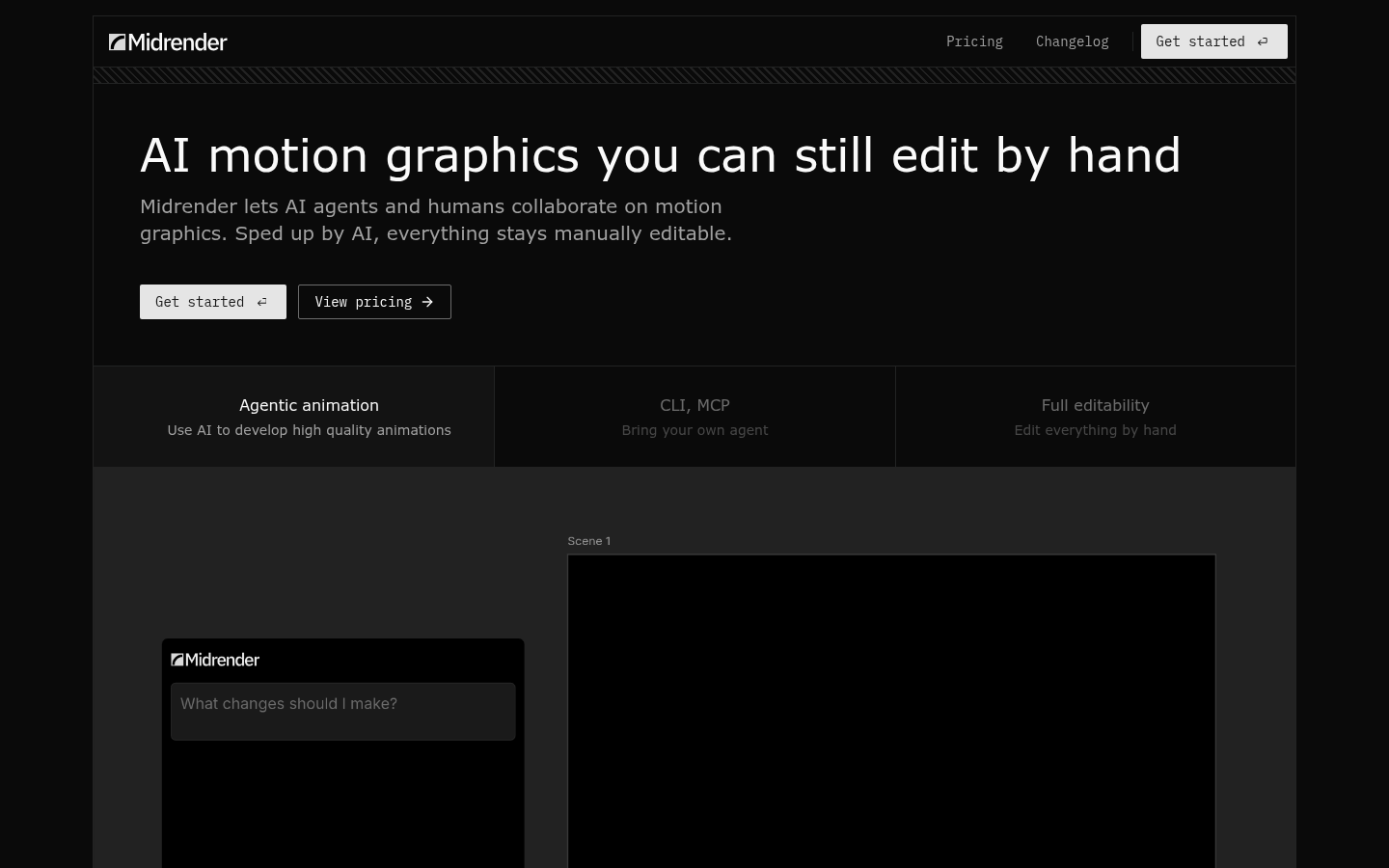1389x868 pixels.
Task: Select the Agentic animation tab
Action: (294, 417)
